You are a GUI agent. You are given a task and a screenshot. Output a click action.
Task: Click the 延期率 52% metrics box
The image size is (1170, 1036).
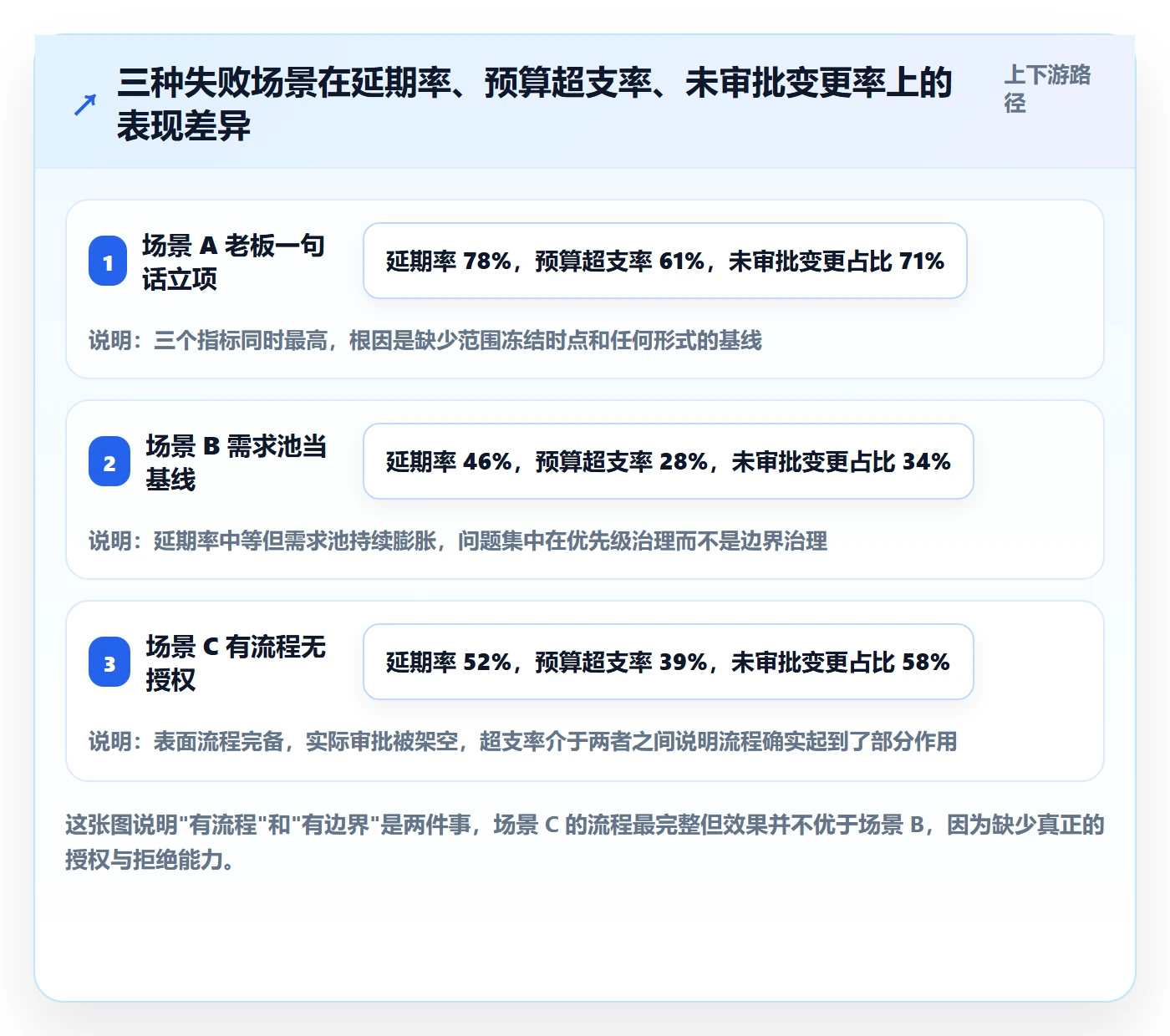[x=669, y=662]
